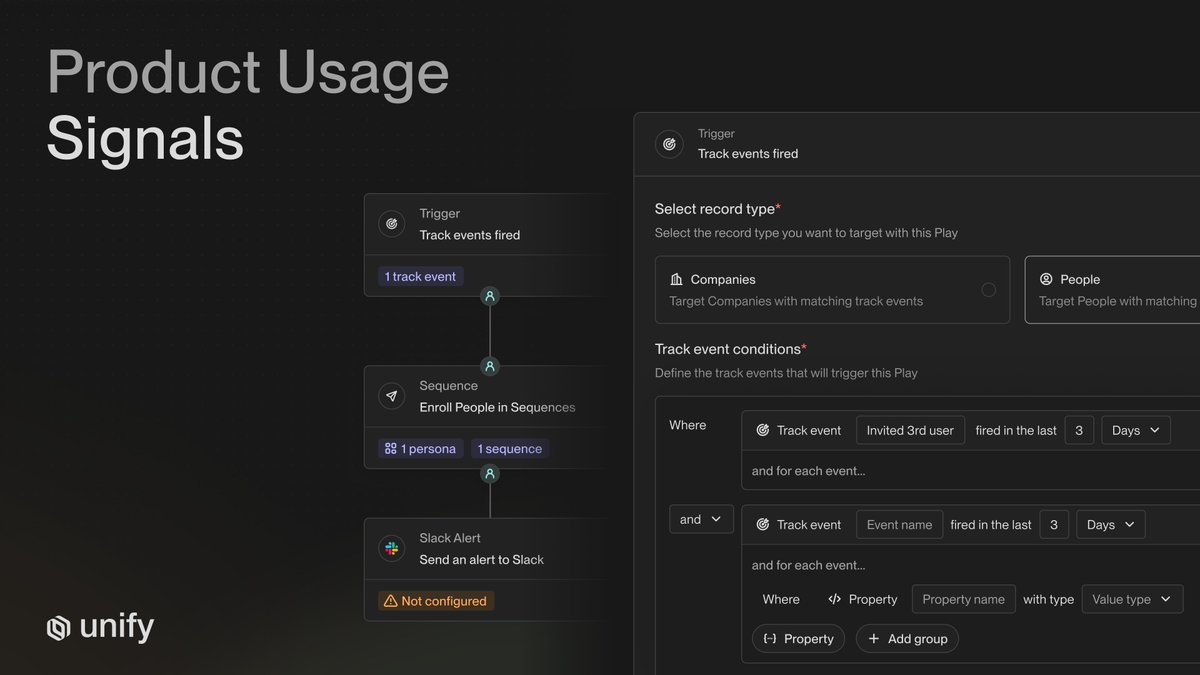
Task: Click the person connector icon below Sequence node
Action: 490,474
